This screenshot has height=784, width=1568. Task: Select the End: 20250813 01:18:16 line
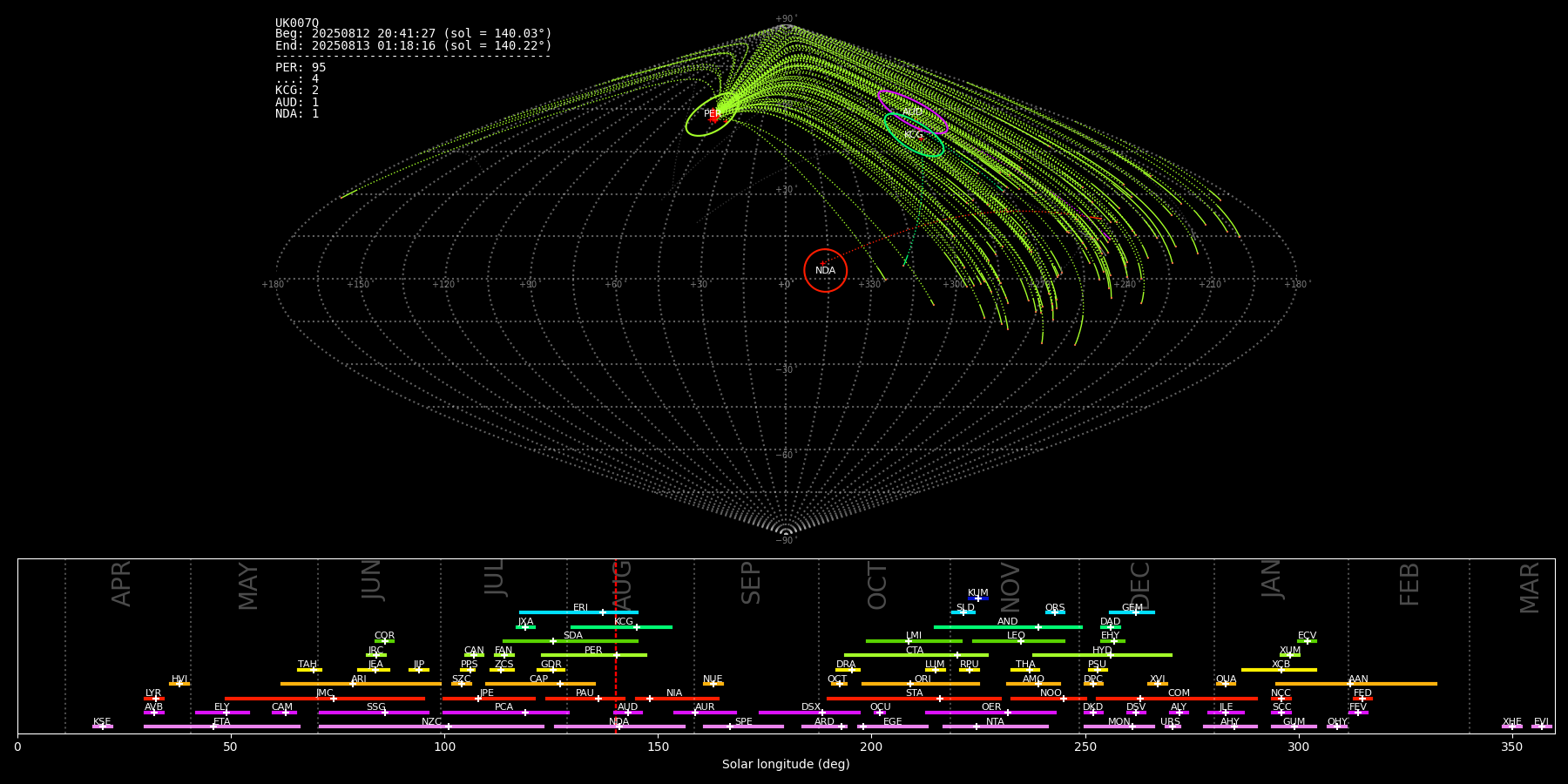tap(414, 45)
